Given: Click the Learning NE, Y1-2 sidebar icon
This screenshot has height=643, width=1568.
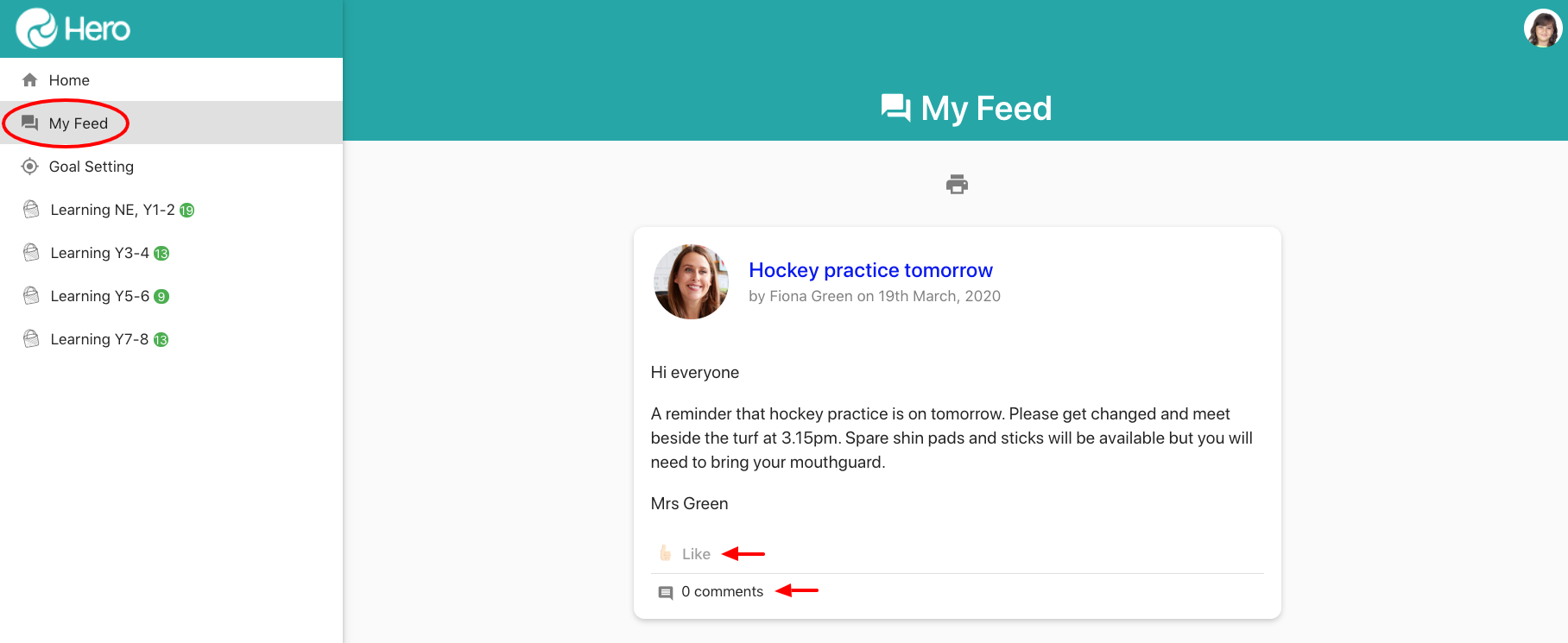Looking at the screenshot, I should coord(32,210).
